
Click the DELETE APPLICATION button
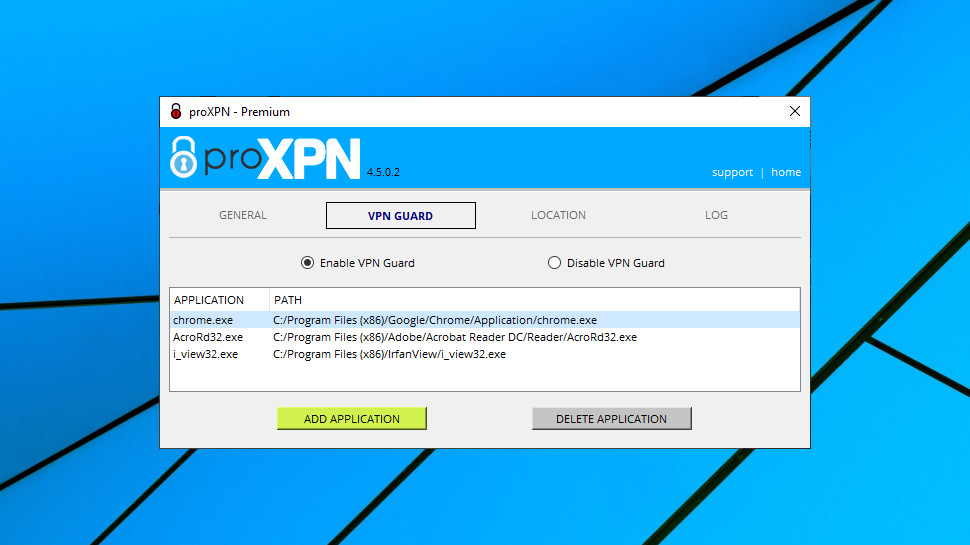tap(611, 419)
